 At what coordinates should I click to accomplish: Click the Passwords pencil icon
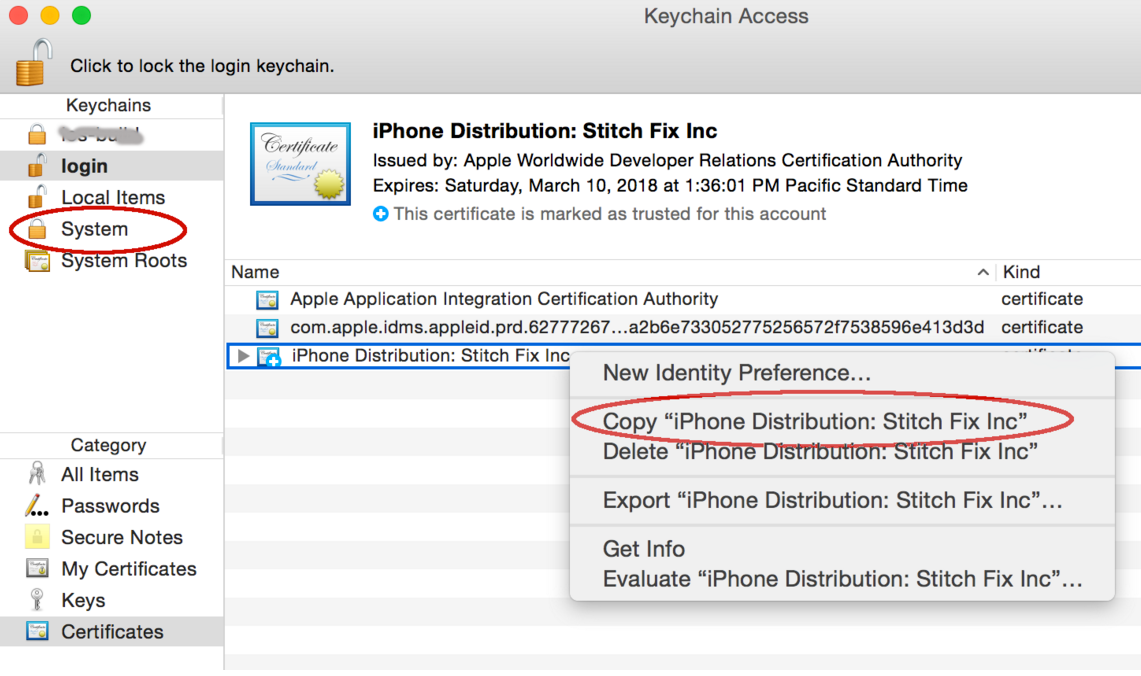36,505
